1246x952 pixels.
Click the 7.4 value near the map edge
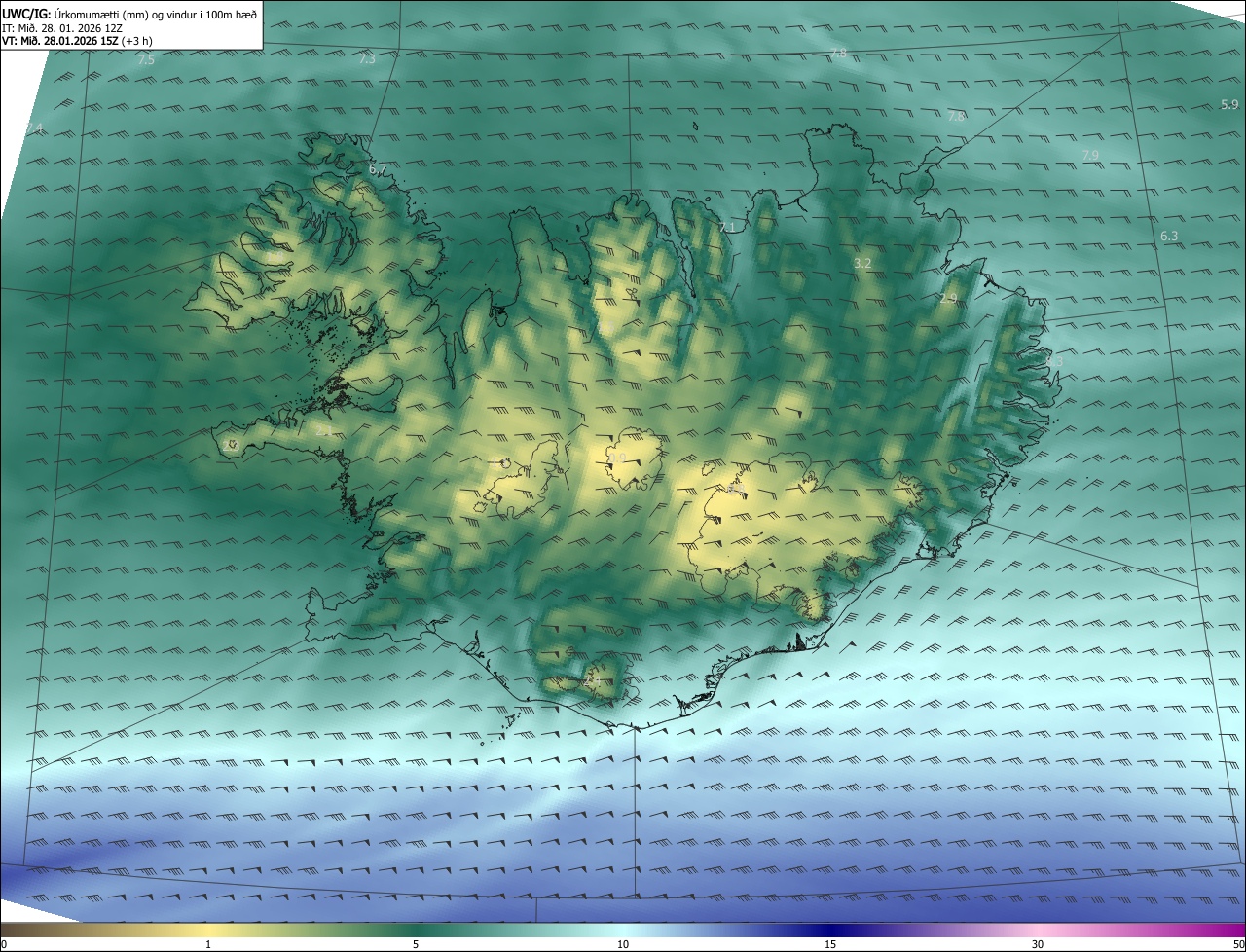tap(35, 129)
